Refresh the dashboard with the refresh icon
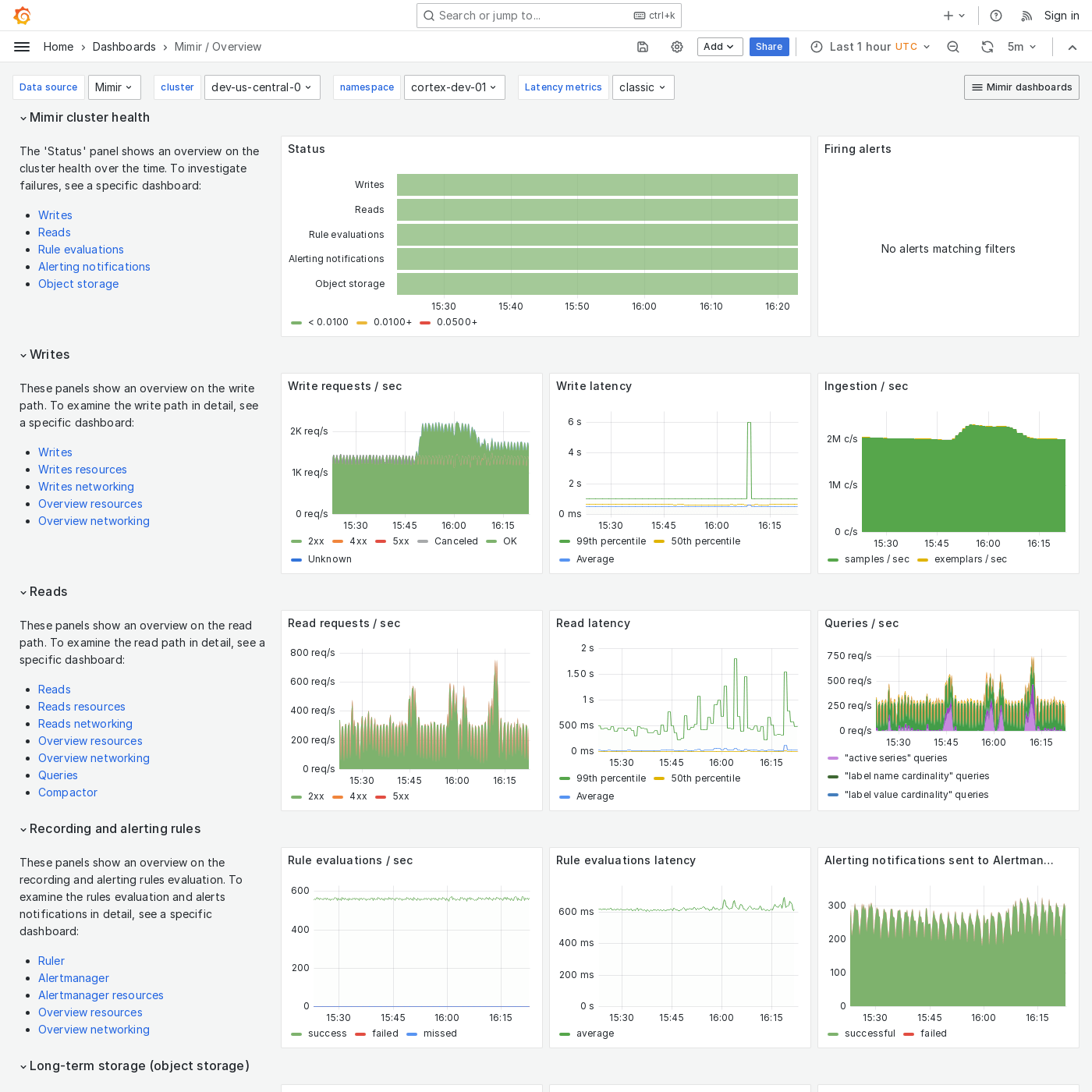Image resolution: width=1092 pixels, height=1092 pixels. tap(987, 47)
